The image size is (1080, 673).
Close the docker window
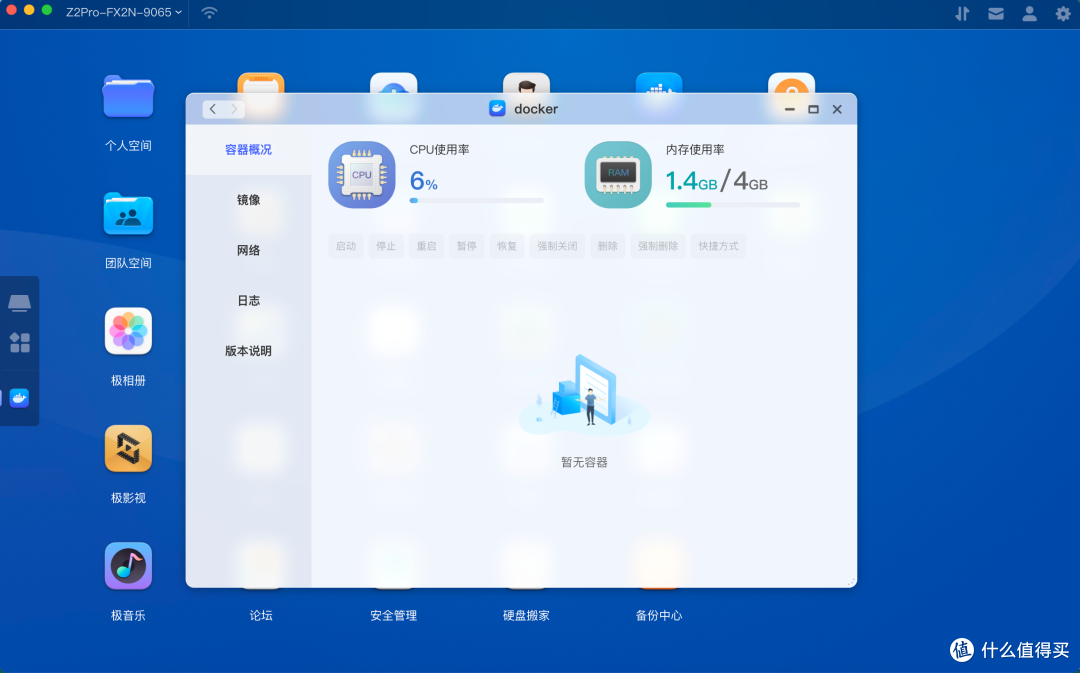point(837,109)
